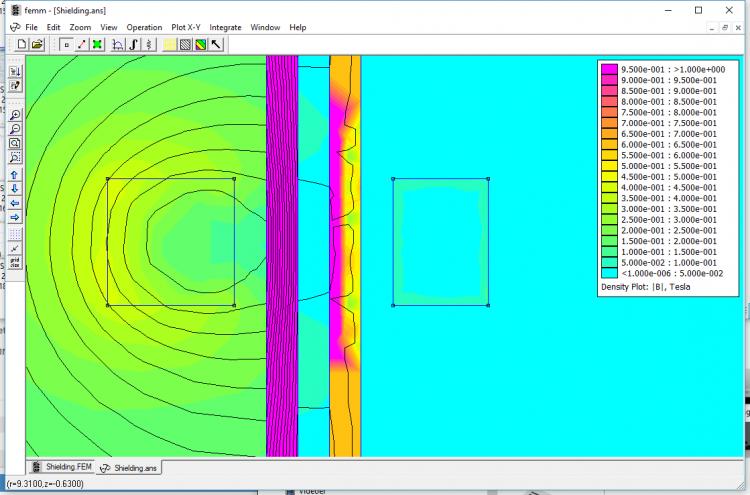Screen dimensions: 750x495
Task: Open density plot settings with rainbow icon
Action: (200, 45)
